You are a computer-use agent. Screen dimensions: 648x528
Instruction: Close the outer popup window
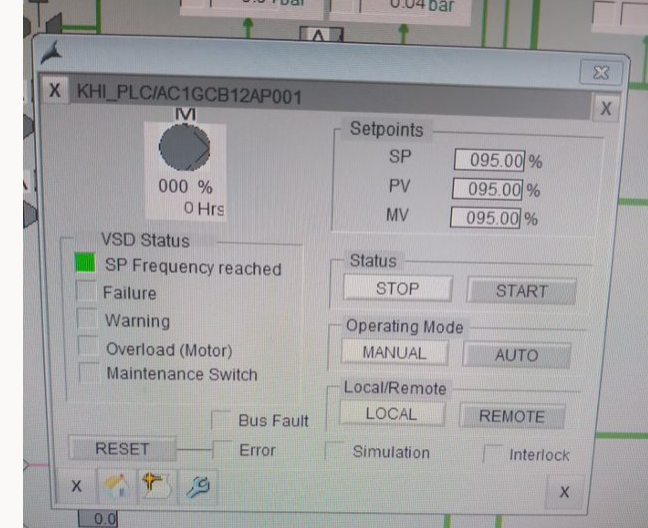601,73
